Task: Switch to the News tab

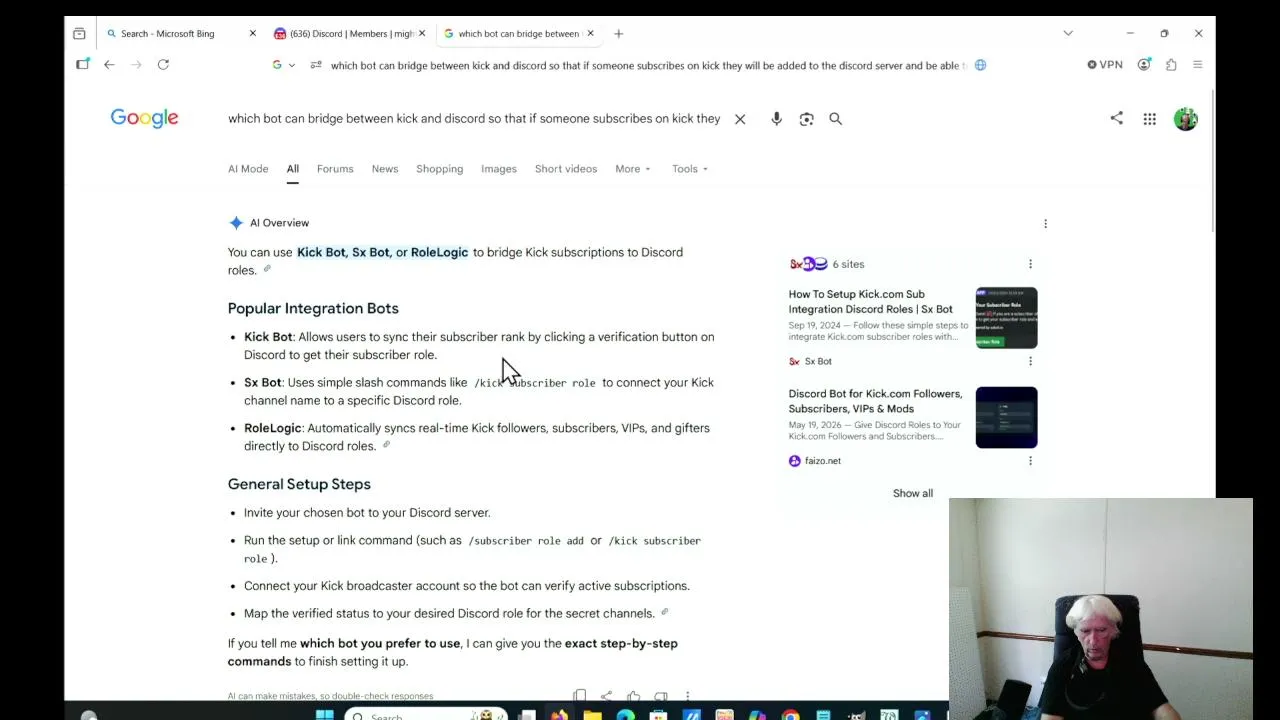Action: tap(385, 169)
